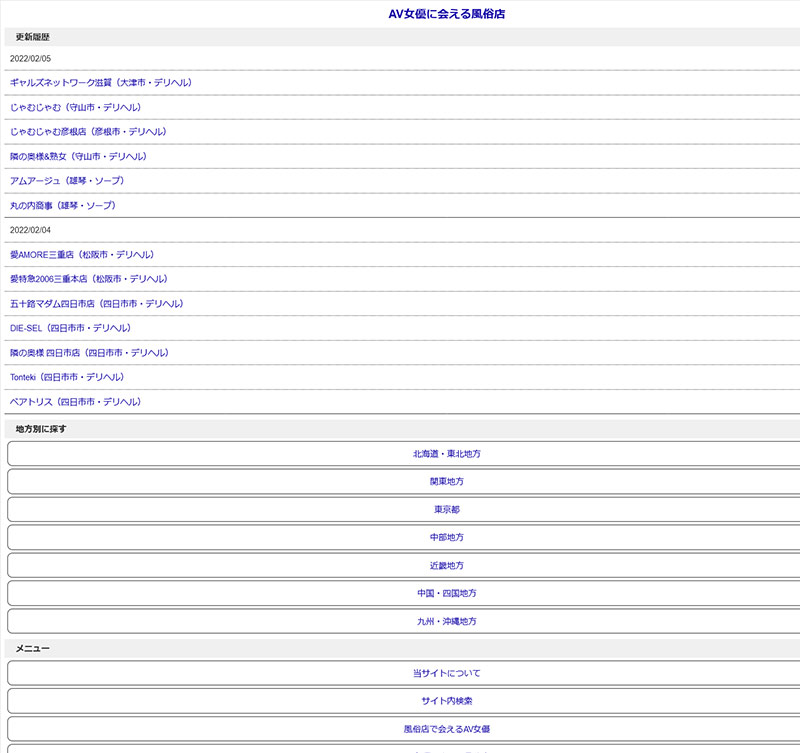Choose the 九州・沖縄地方 region button
The width and height of the screenshot is (800, 753).
pos(447,622)
